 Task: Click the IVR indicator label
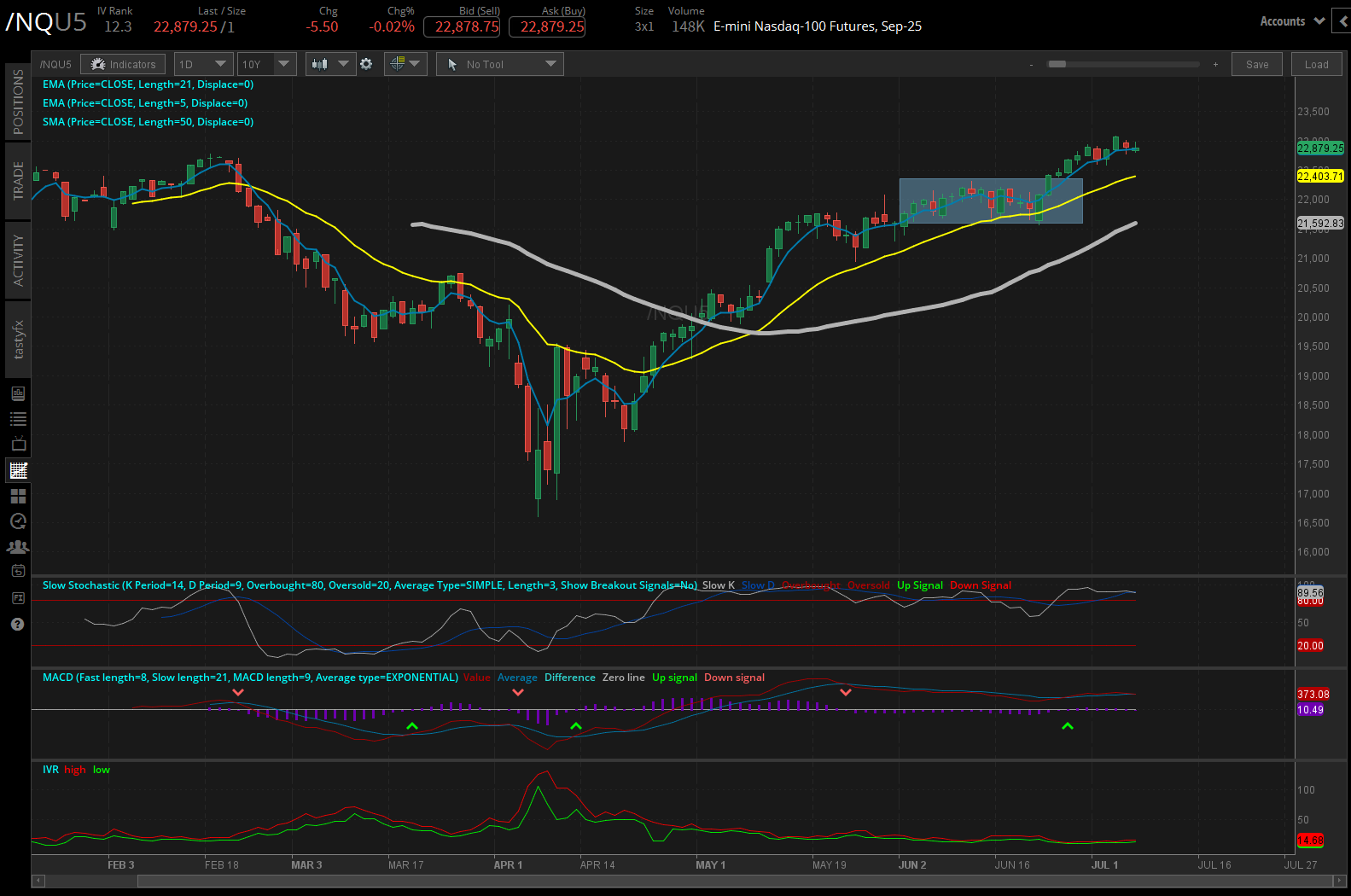pos(50,770)
